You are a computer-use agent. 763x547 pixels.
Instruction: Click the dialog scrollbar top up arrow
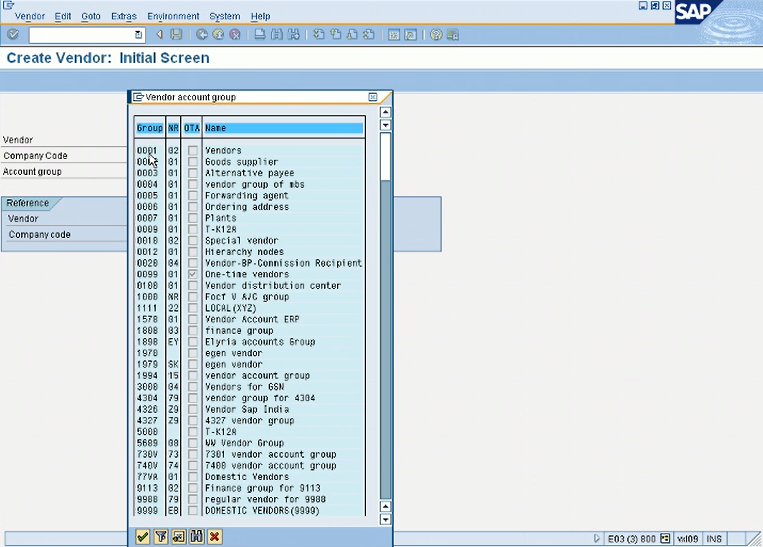pos(385,112)
